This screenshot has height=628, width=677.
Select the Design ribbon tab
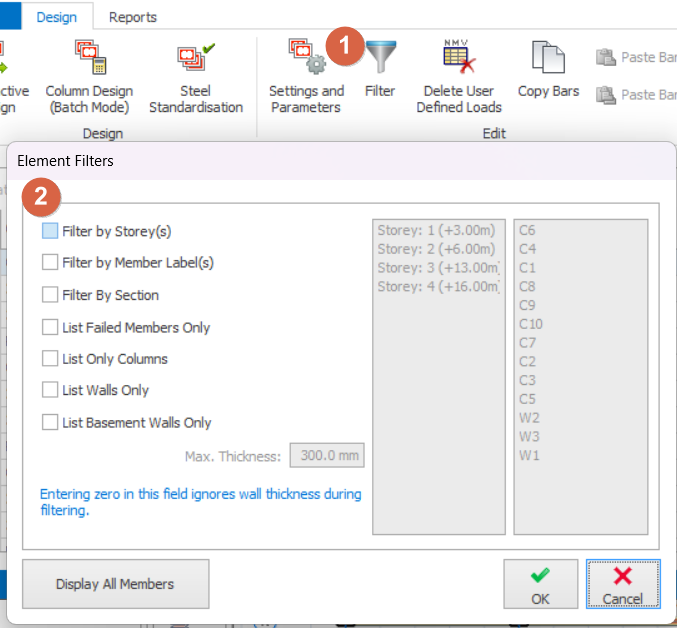coord(57,17)
